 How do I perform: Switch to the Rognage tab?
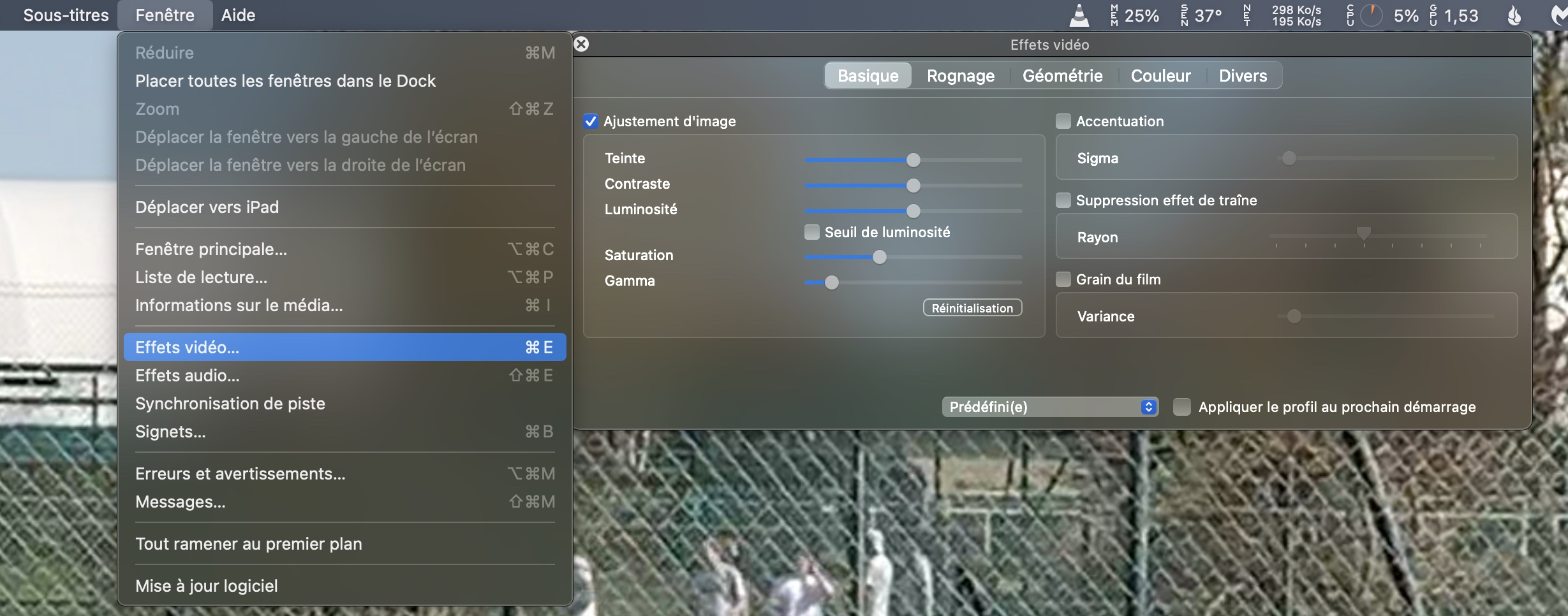[x=961, y=76]
